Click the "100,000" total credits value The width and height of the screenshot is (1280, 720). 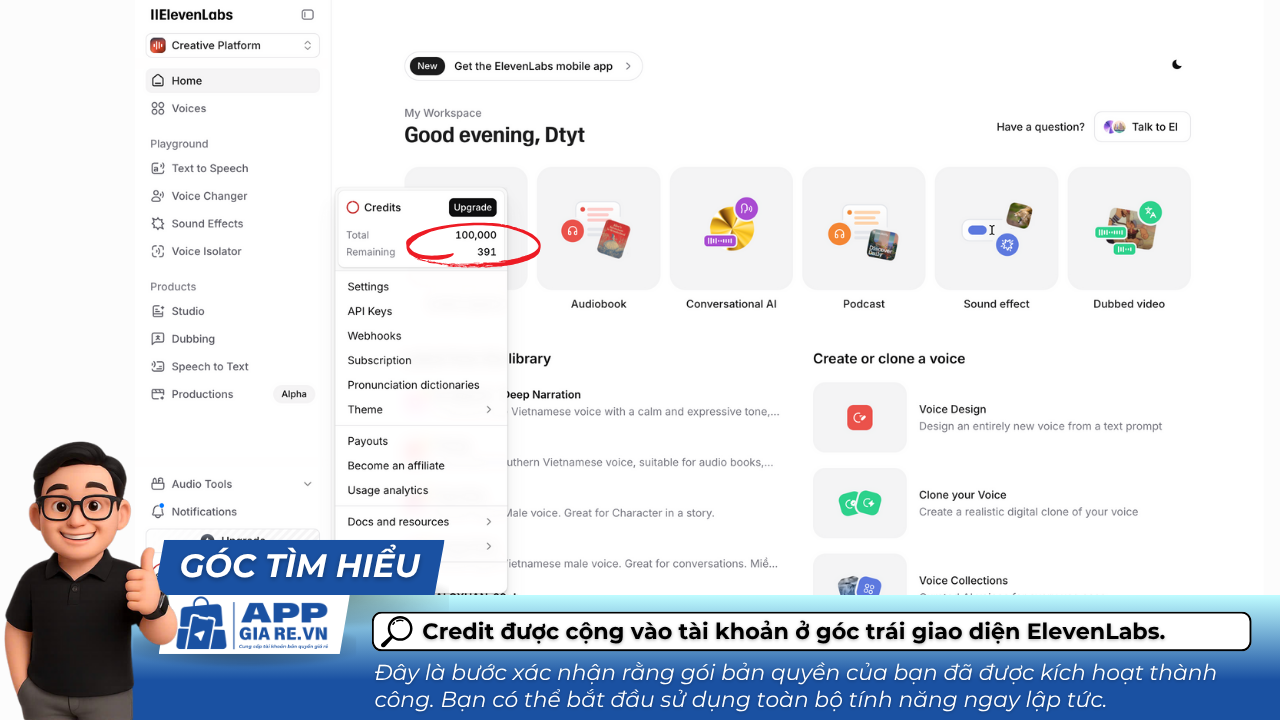point(476,235)
